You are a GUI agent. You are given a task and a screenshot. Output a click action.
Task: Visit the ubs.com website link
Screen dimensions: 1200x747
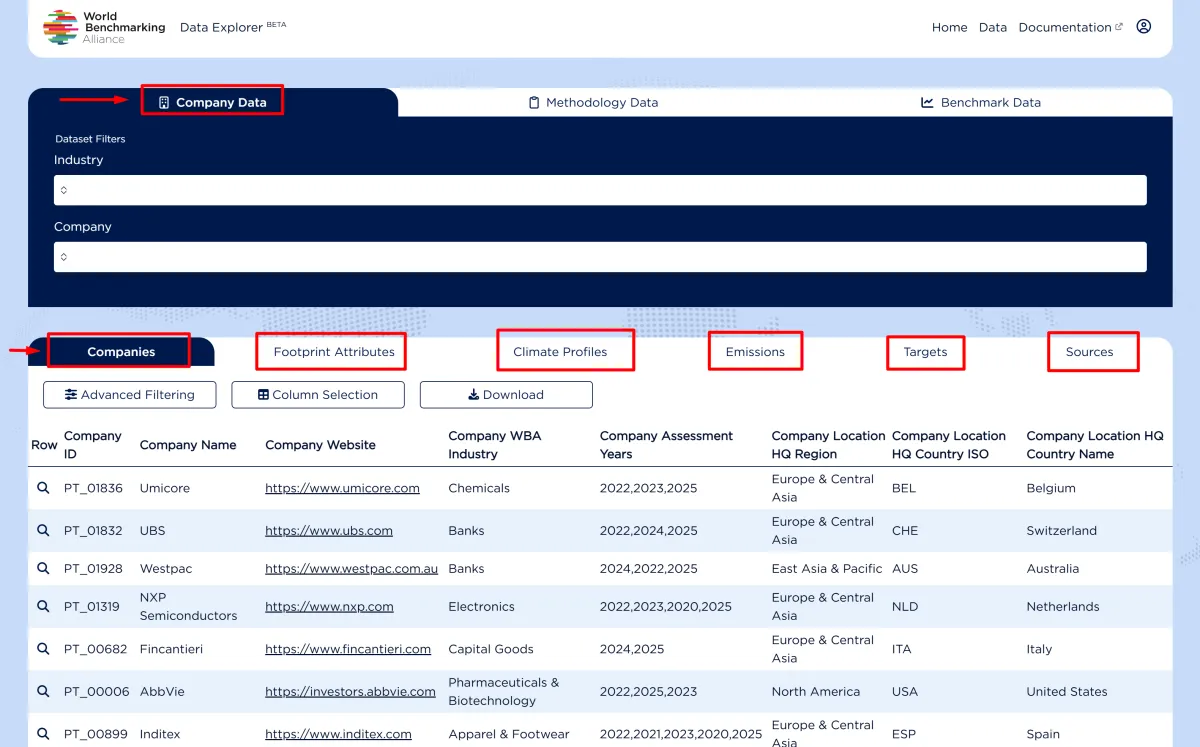tap(329, 530)
